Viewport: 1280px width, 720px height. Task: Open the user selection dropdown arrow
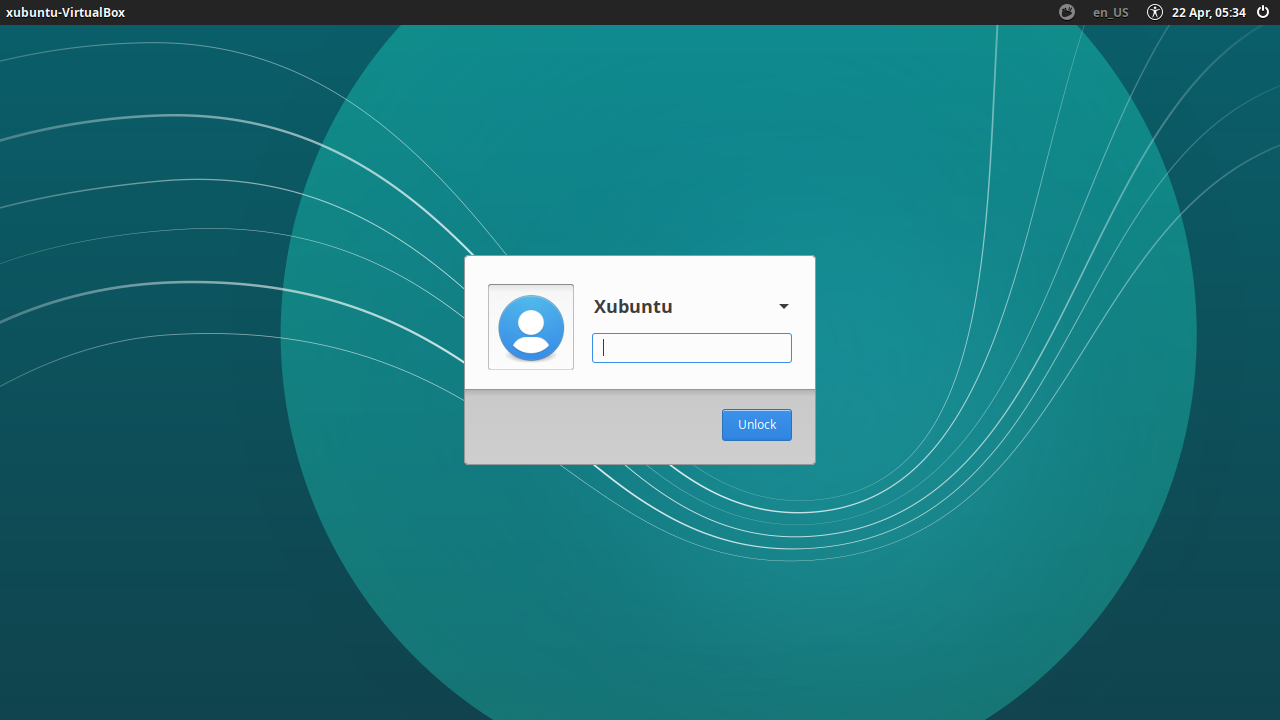click(784, 306)
